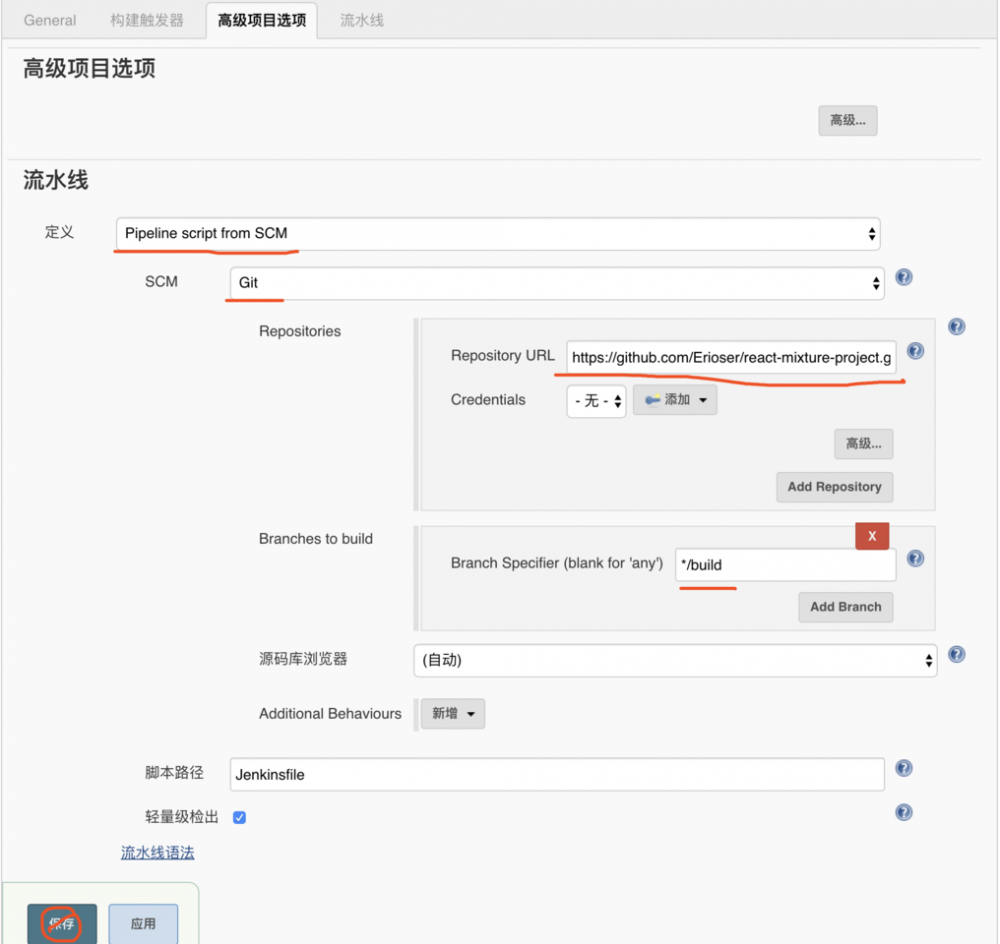Switch to the 流水线 tab
This screenshot has height=944, width=1000.
[x=362, y=20]
